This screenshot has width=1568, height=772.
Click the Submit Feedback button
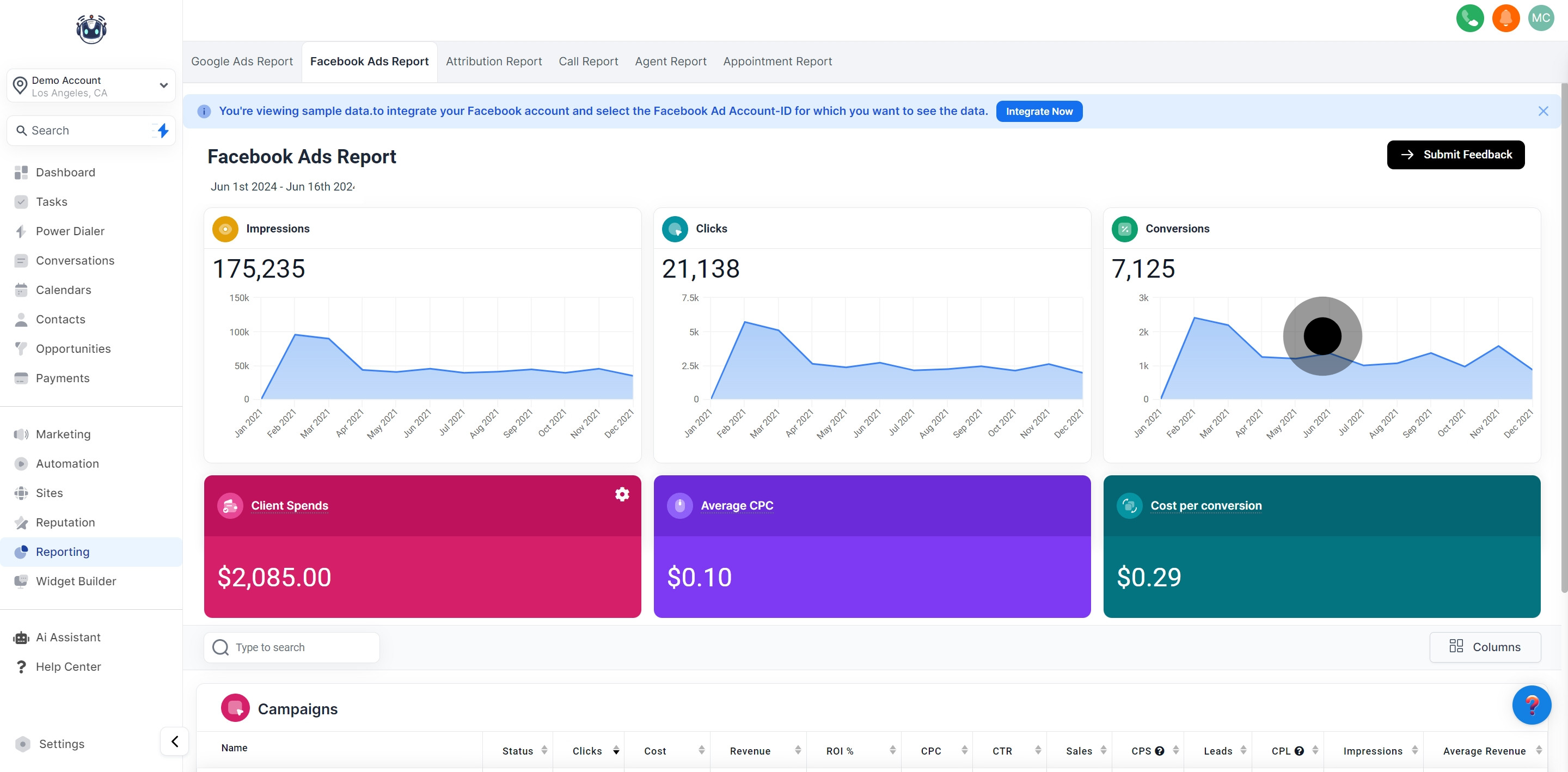(x=1455, y=155)
